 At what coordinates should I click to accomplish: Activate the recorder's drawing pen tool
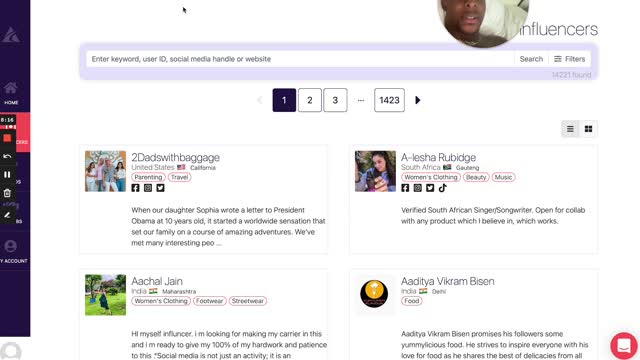click(7, 215)
